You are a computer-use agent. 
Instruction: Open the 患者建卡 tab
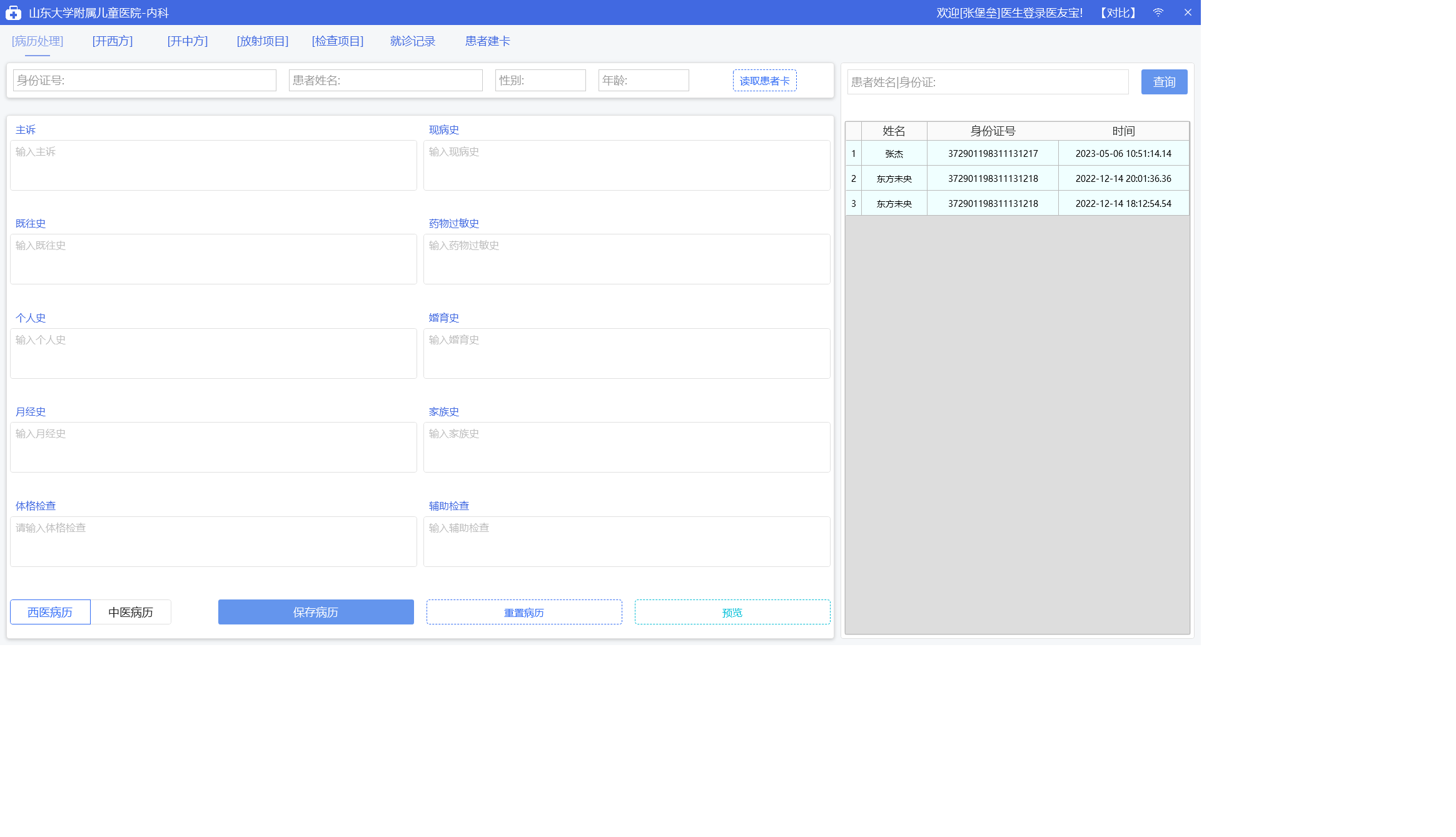coord(488,41)
